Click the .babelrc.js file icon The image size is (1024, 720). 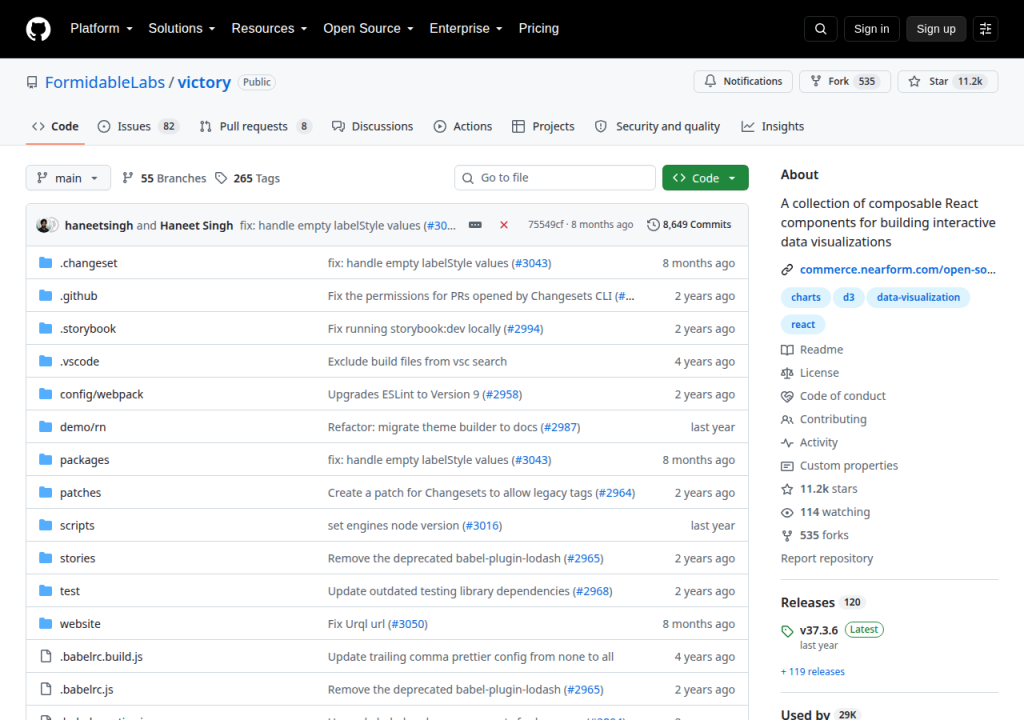[x=46, y=689]
